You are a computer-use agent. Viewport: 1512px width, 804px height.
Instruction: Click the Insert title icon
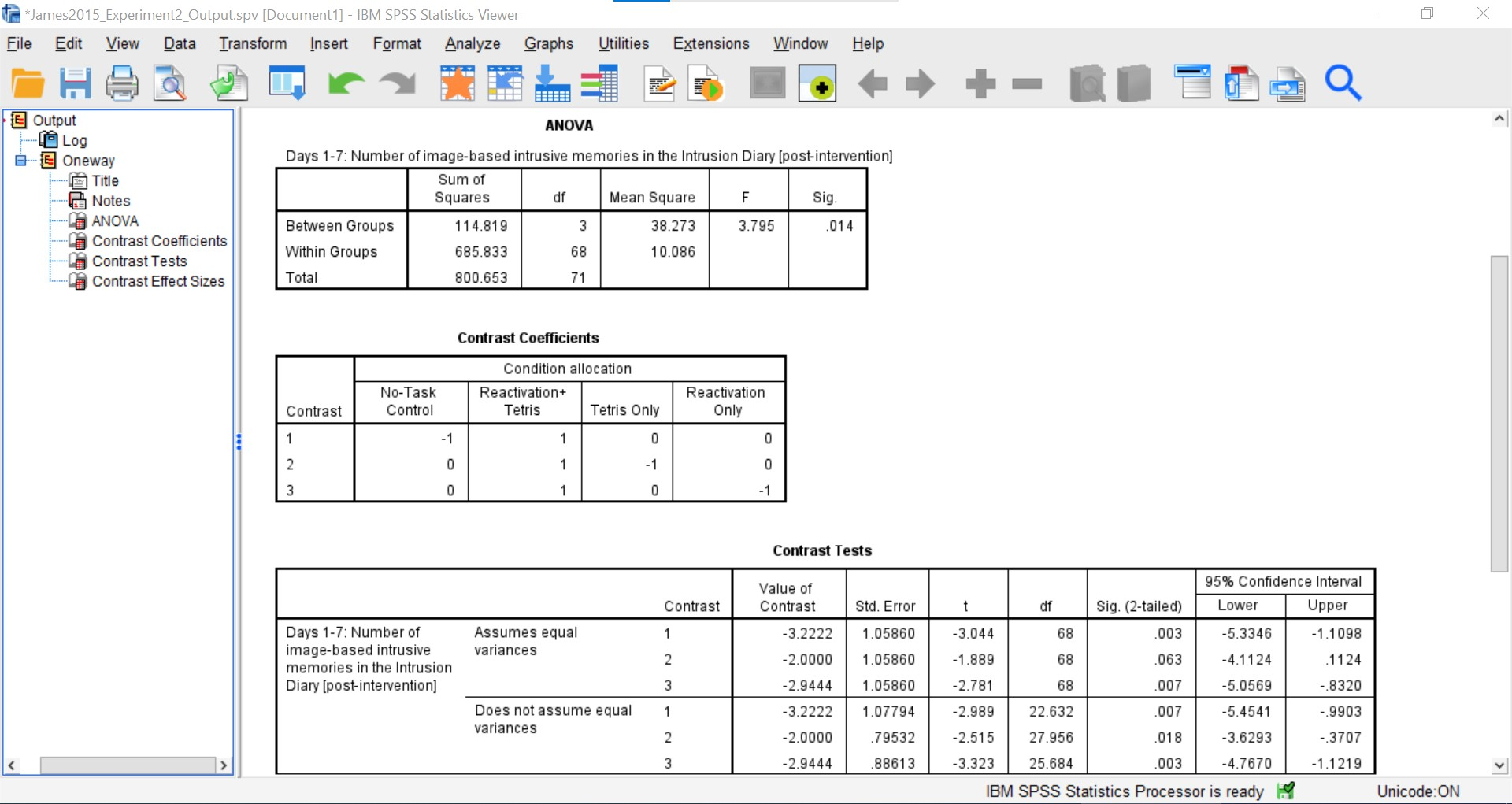click(x=1241, y=83)
